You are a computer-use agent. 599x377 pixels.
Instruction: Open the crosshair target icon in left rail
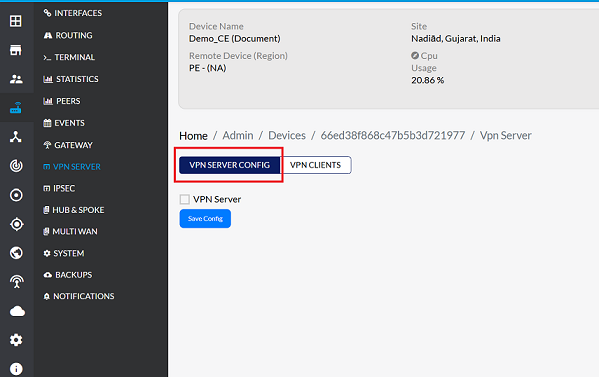(16, 224)
